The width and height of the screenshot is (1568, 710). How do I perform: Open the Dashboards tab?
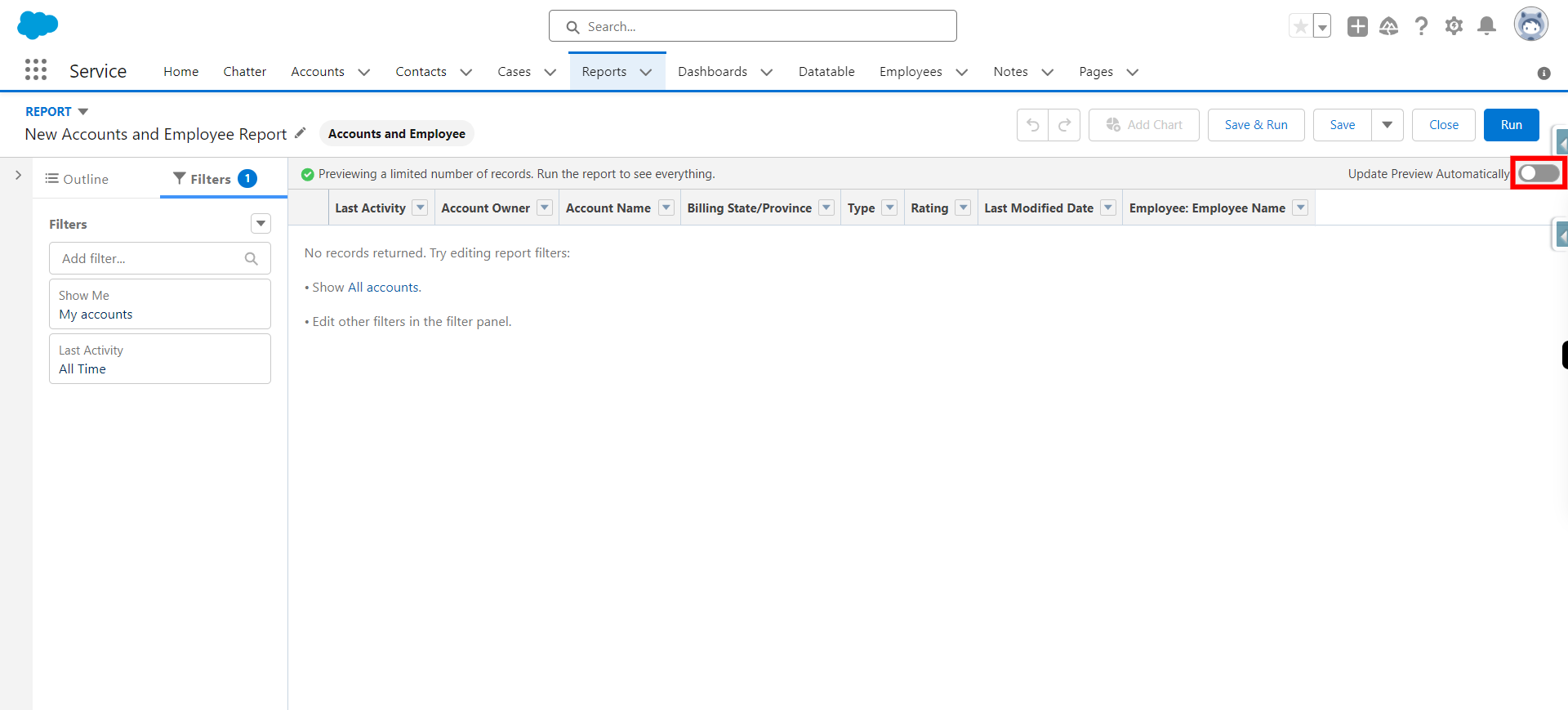click(x=712, y=72)
